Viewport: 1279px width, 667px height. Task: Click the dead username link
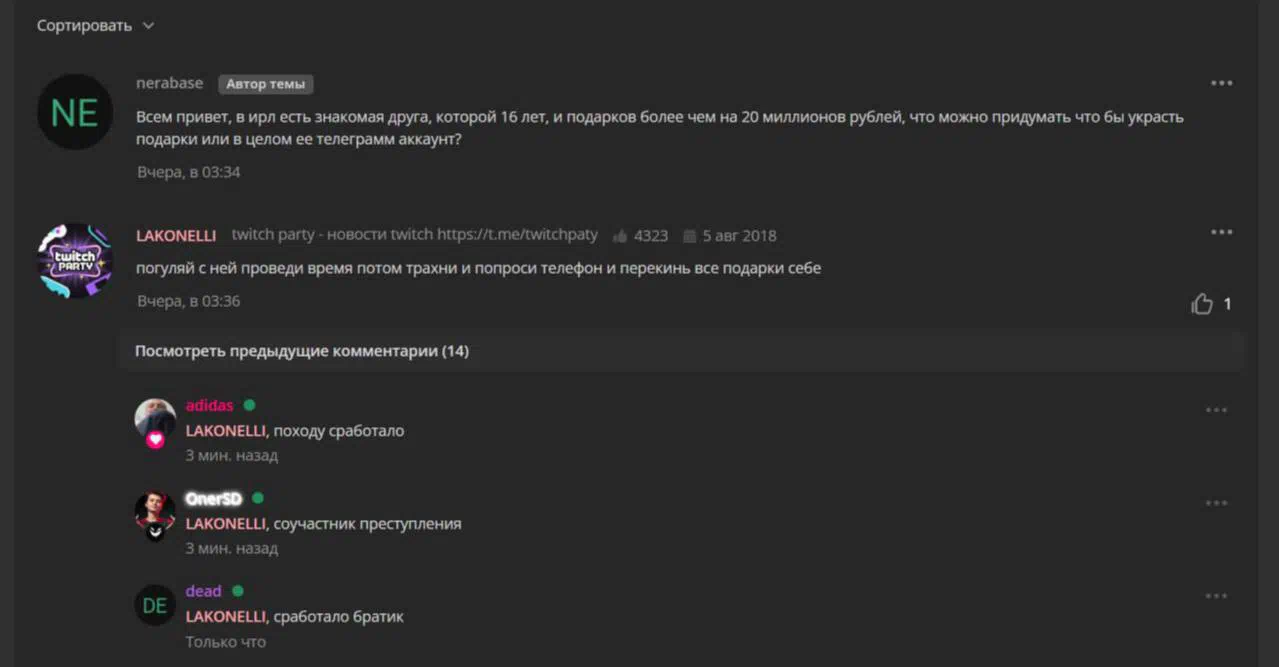pyautogui.click(x=204, y=591)
